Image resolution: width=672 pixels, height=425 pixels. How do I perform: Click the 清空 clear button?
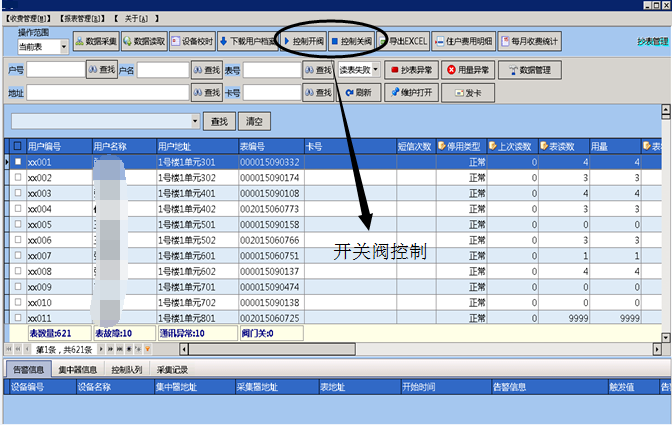(254, 121)
